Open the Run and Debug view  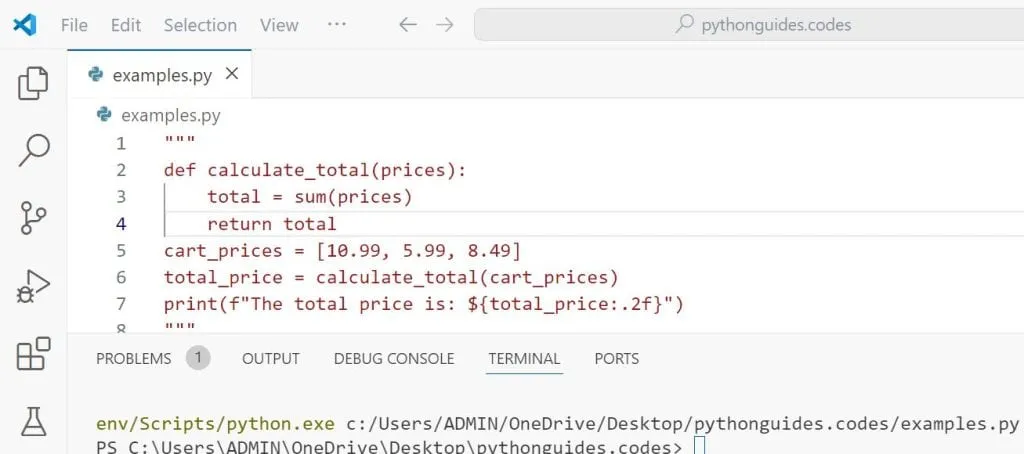(x=33, y=286)
